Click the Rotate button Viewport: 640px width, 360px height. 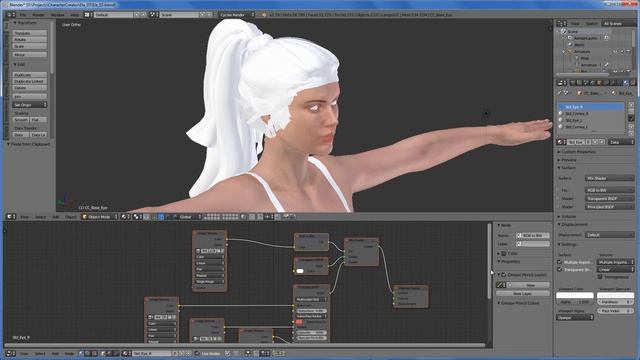30,40
